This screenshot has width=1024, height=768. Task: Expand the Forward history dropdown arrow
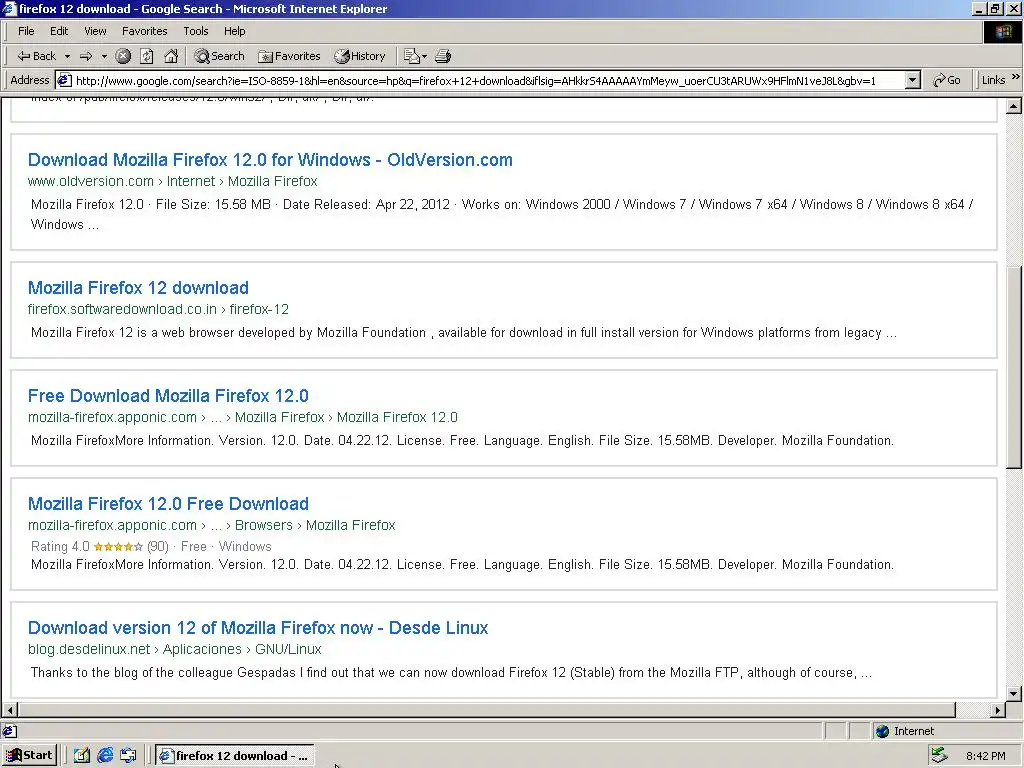click(104, 56)
